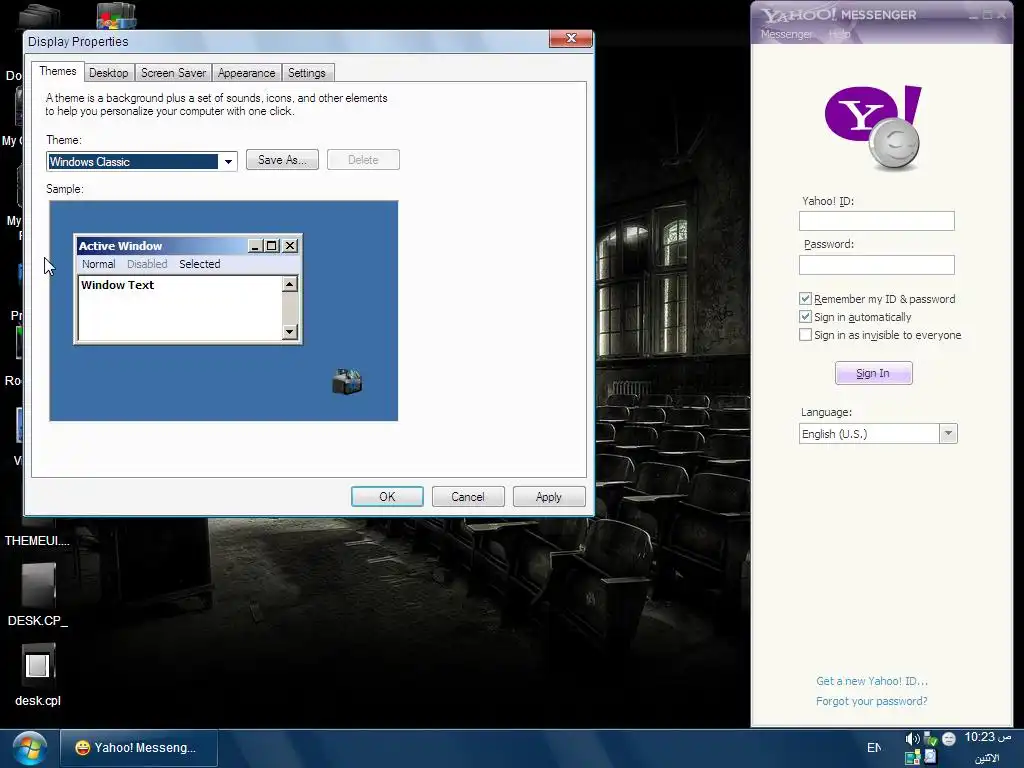Image resolution: width=1024 pixels, height=768 pixels.
Task: Open the DESK.CP_ desktop file icon
Action: pos(38,586)
